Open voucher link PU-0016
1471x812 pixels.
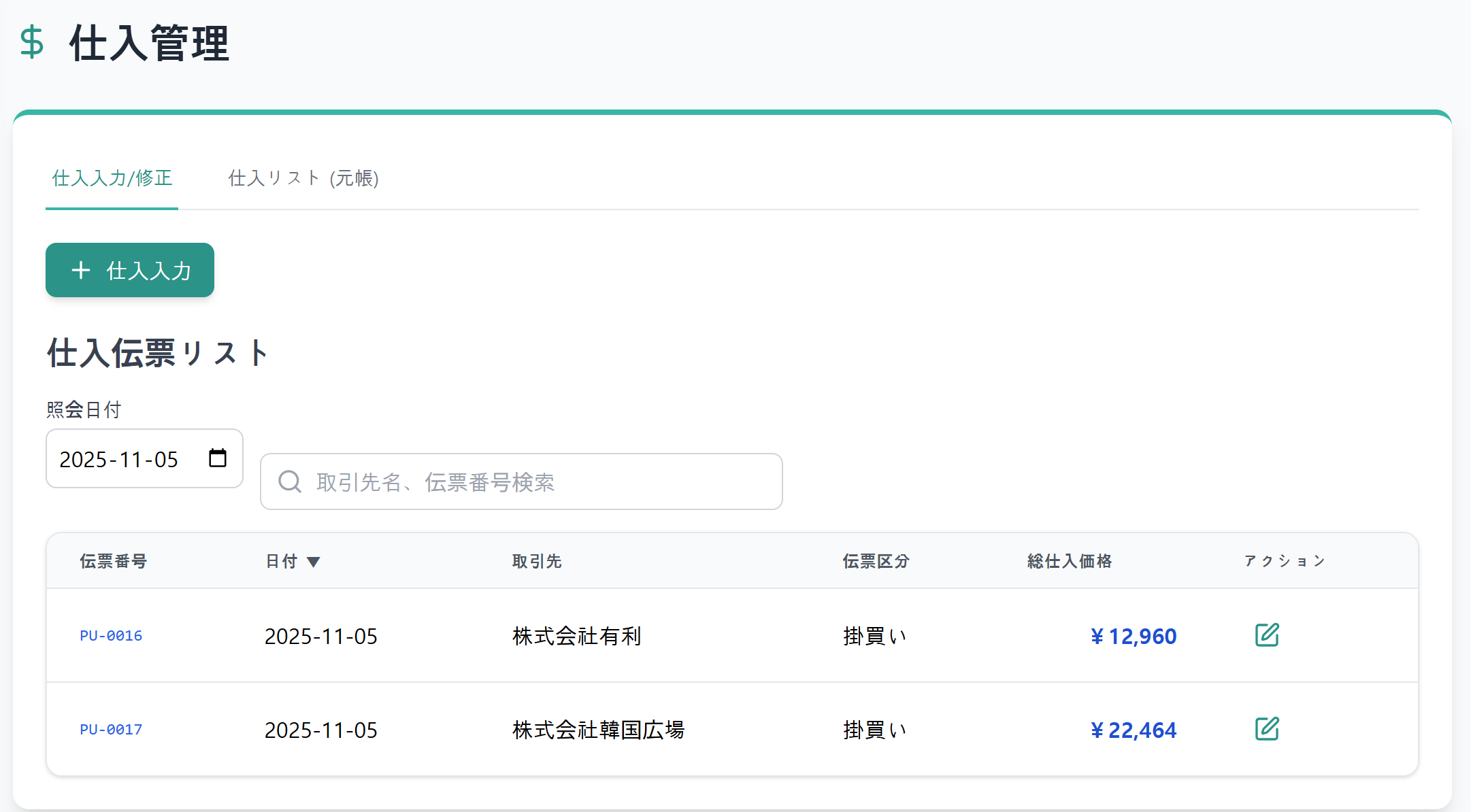click(110, 635)
